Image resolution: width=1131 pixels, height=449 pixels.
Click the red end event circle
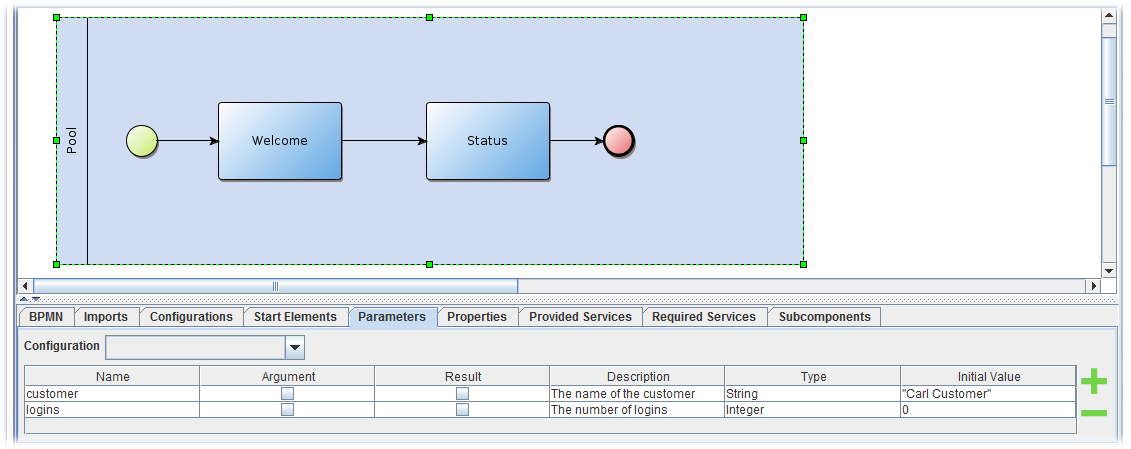click(x=619, y=141)
